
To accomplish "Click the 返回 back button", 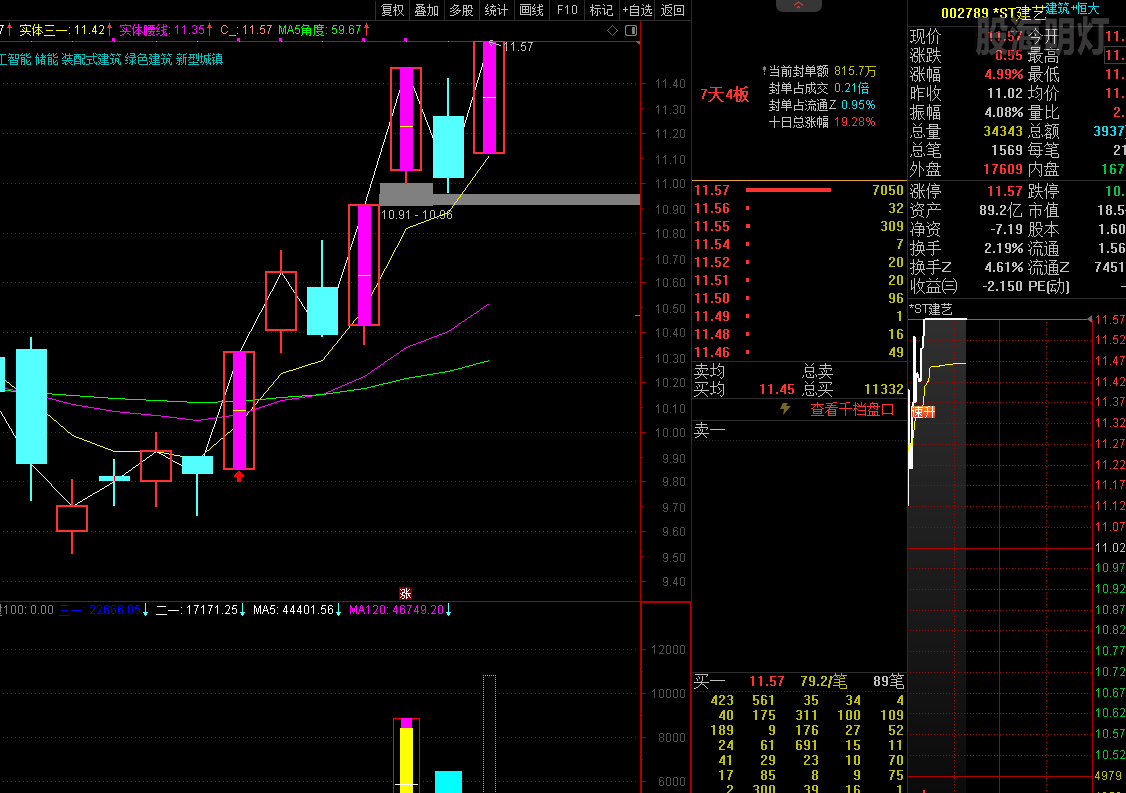I will (x=673, y=10).
